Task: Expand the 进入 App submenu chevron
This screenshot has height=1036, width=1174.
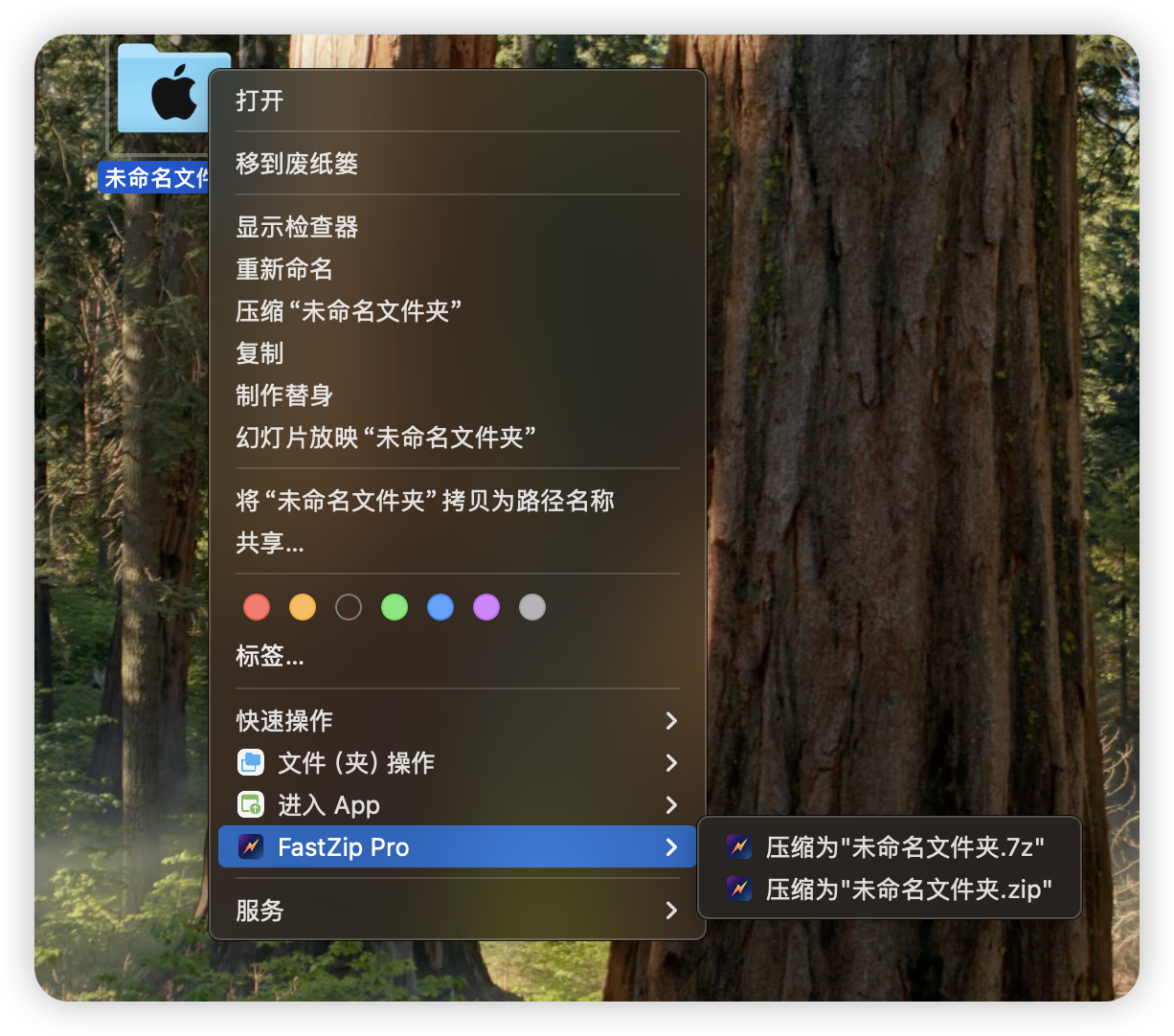Action: (671, 805)
